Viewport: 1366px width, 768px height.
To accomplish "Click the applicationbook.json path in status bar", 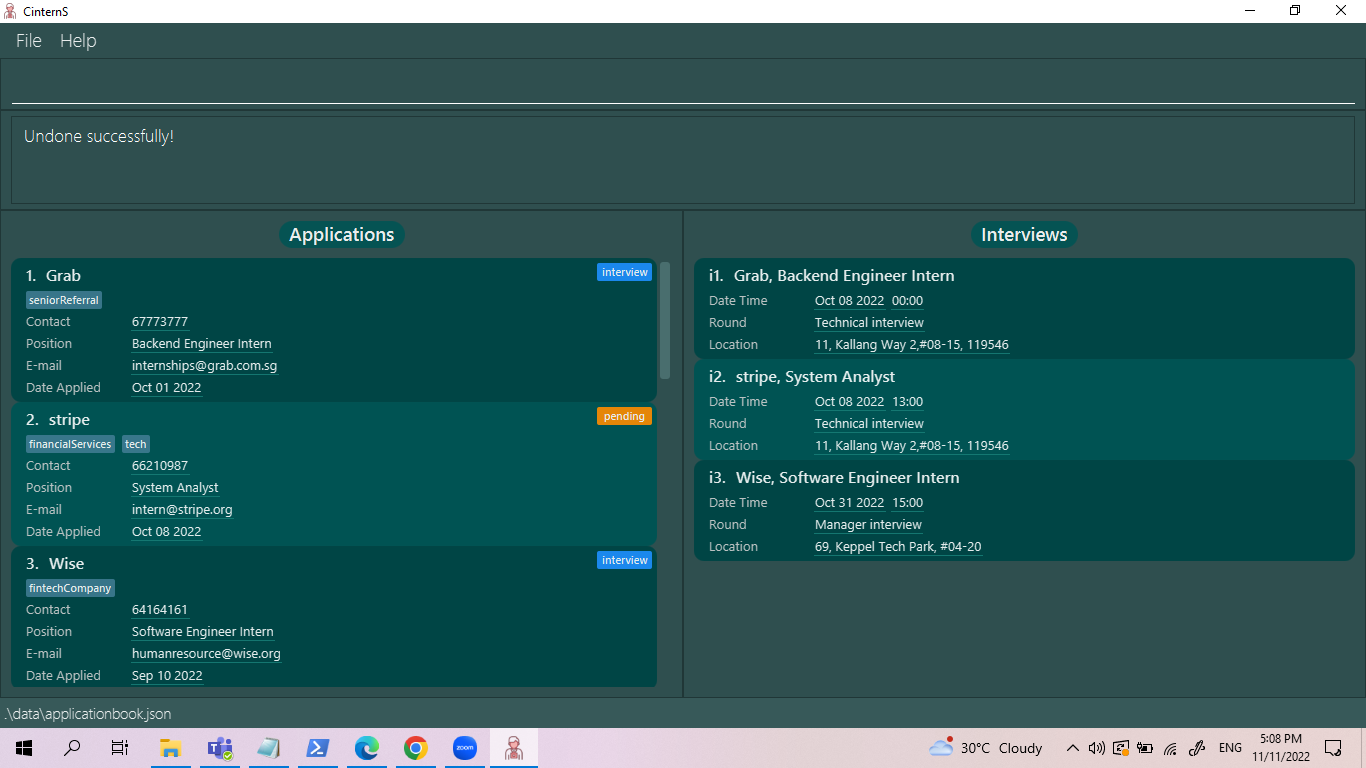I will [88, 714].
